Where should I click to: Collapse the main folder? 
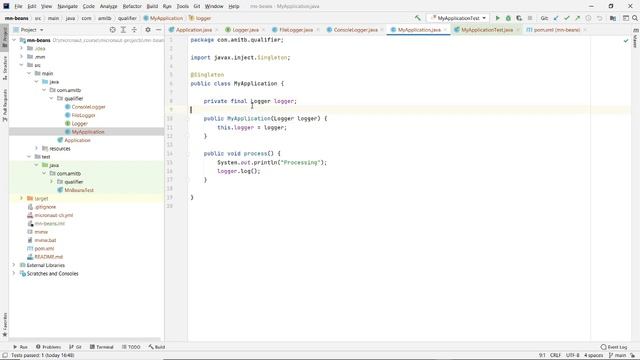click(x=29, y=73)
